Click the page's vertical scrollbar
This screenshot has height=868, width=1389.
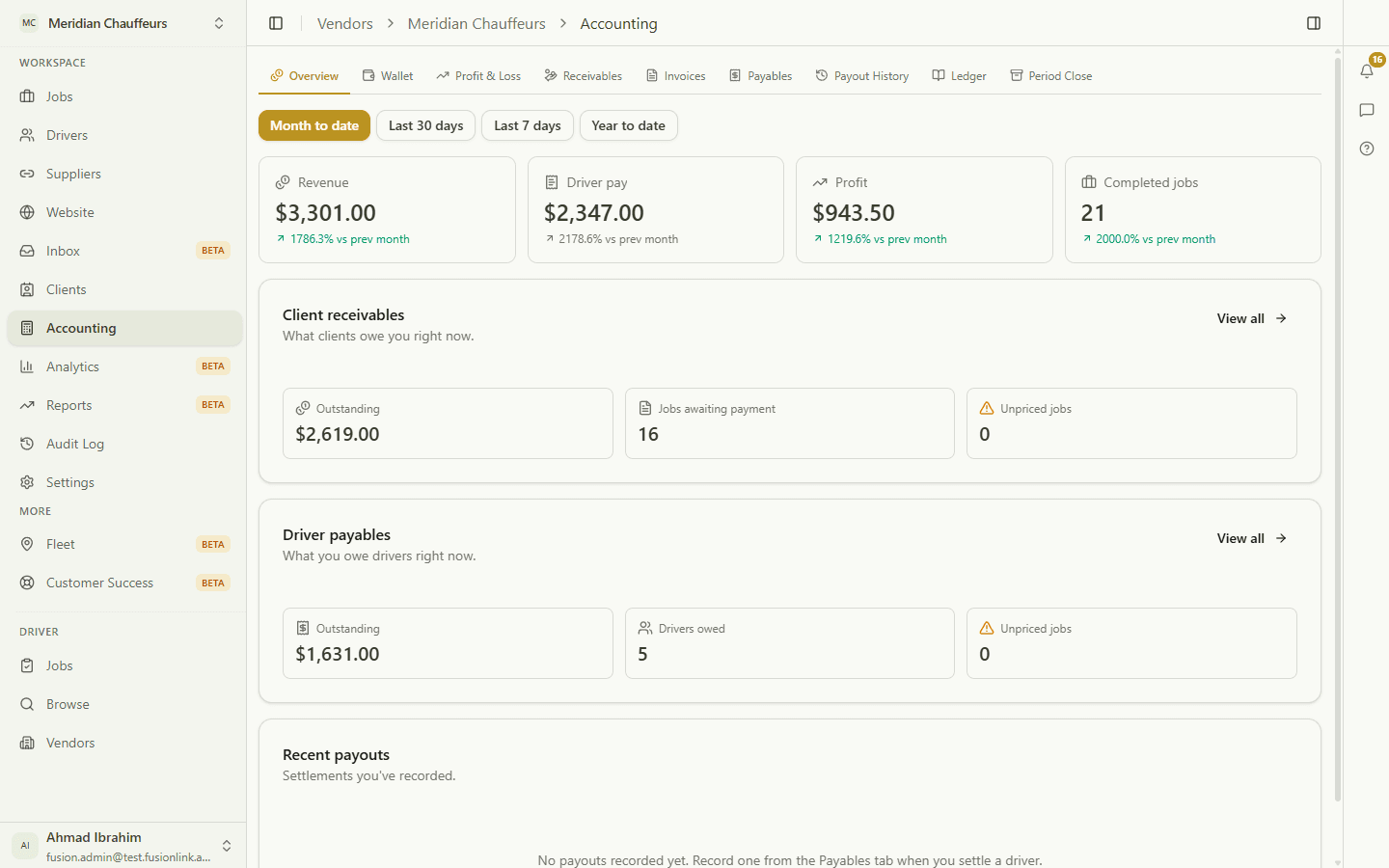[1338, 429]
